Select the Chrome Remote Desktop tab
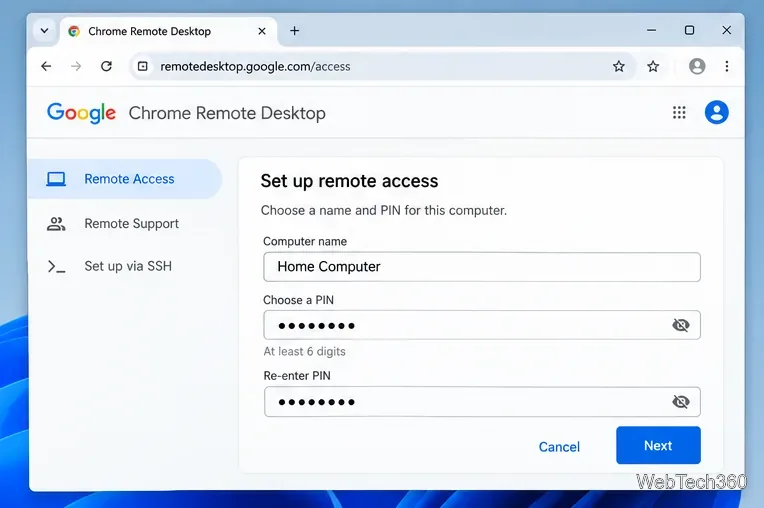The height and width of the screenshot is (508, 764). 168,31
